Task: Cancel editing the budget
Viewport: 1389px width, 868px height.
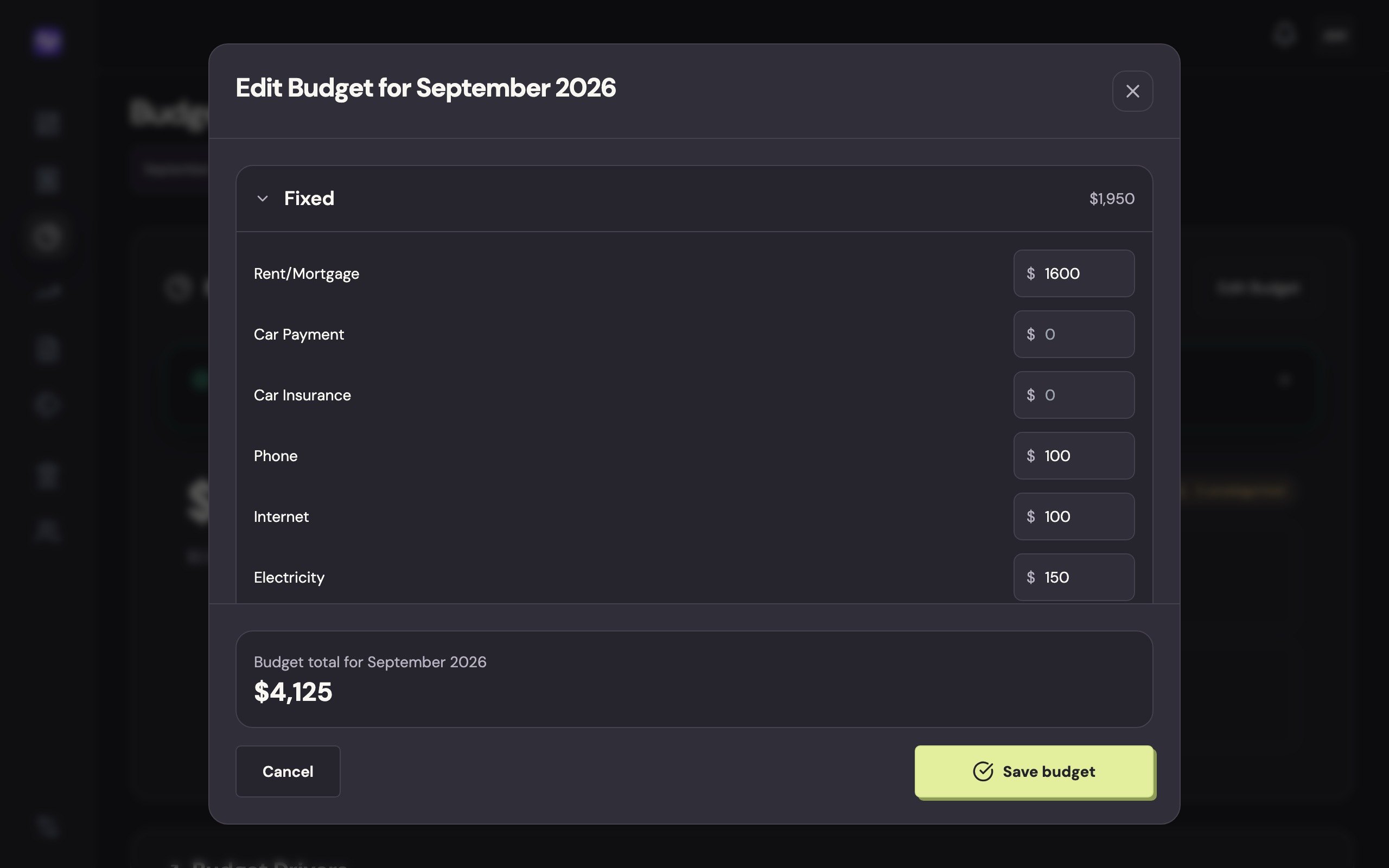Action: pos(288,771)
